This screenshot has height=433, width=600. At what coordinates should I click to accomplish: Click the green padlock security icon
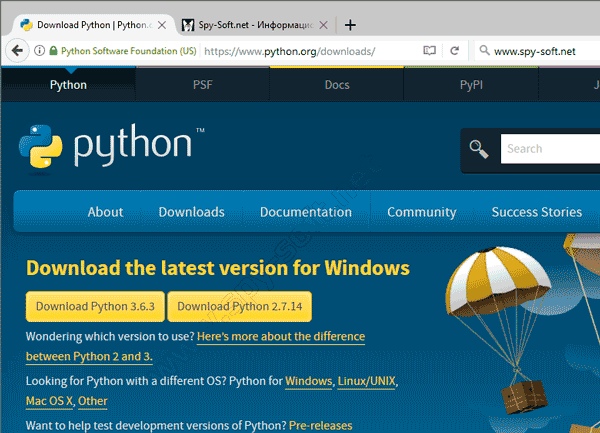coord(53,50)
